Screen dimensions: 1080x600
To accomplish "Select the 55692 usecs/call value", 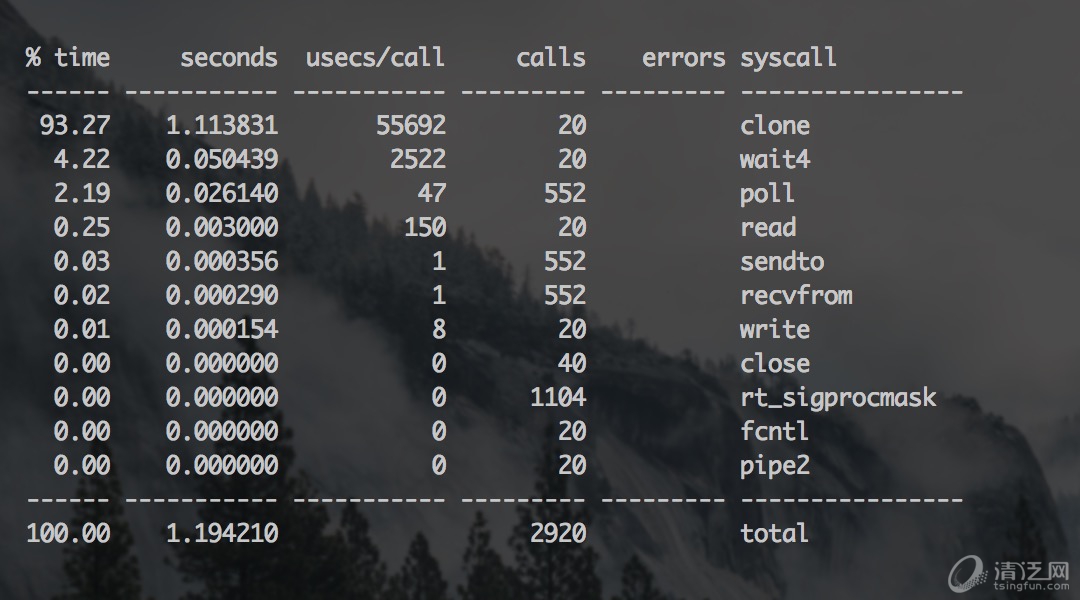I will click(411, 126).
